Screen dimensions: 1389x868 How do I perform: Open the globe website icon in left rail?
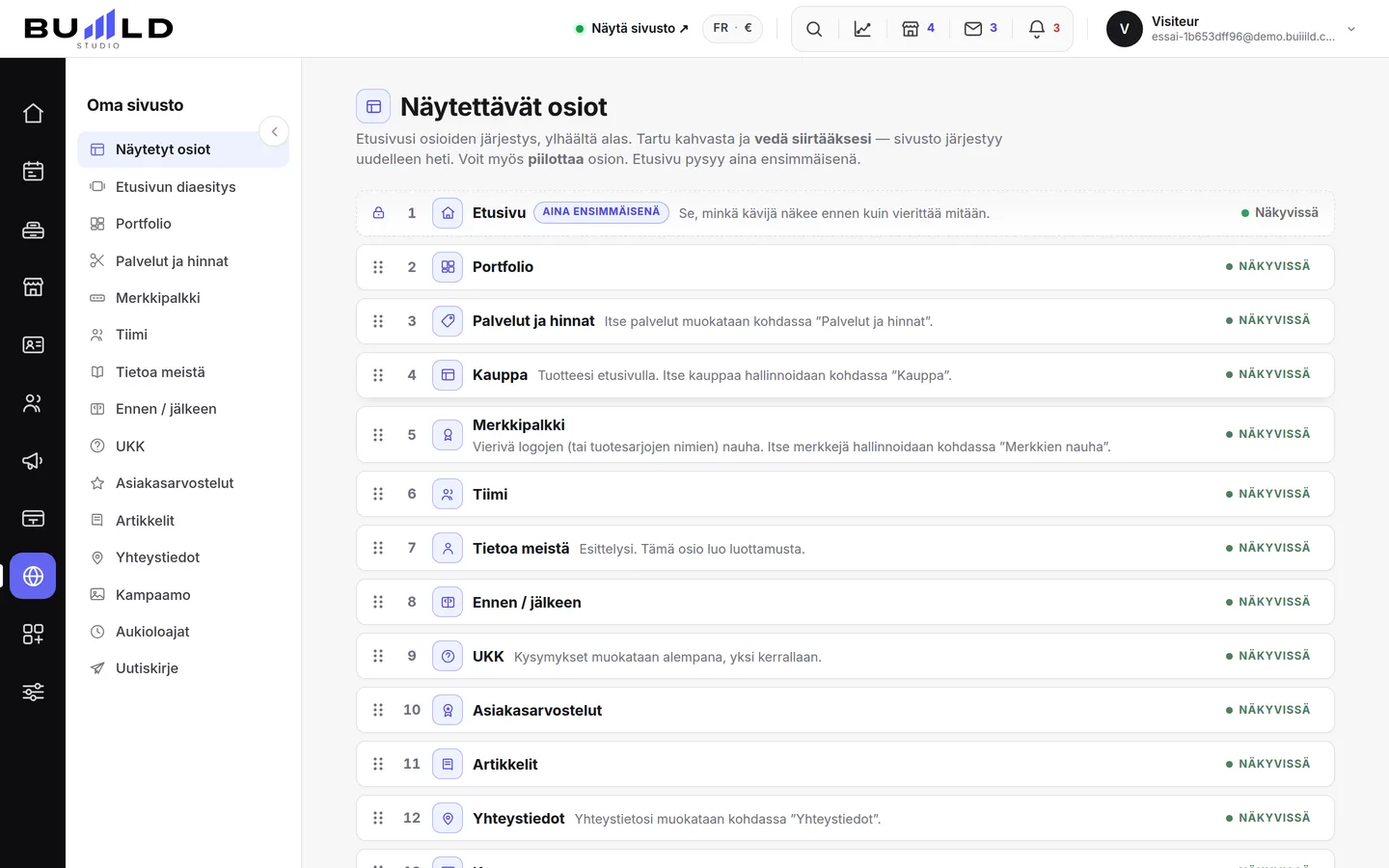tap(33, 577)
